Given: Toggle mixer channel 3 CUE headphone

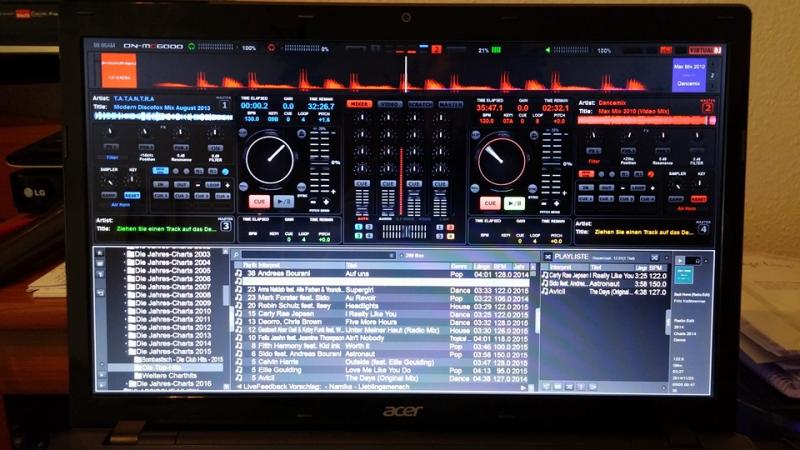Looking at the screenshot, I should click(x=414, y=184).
